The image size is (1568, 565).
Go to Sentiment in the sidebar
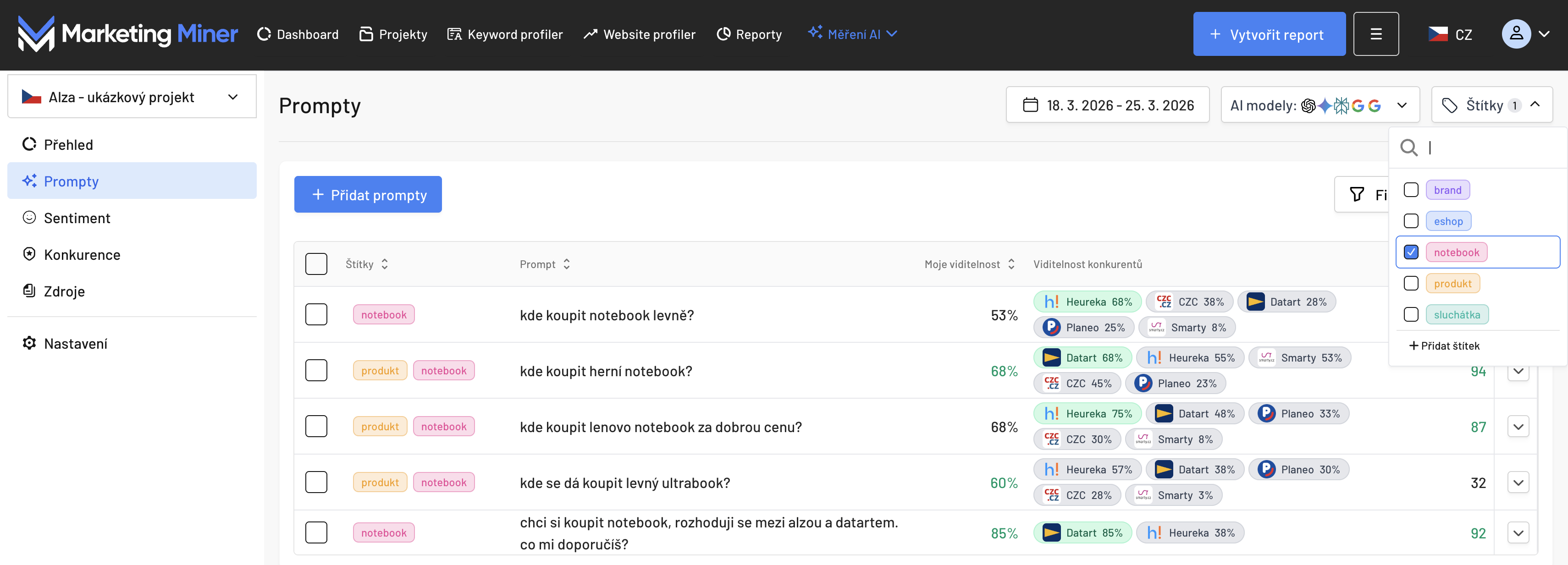click(77, 218)
